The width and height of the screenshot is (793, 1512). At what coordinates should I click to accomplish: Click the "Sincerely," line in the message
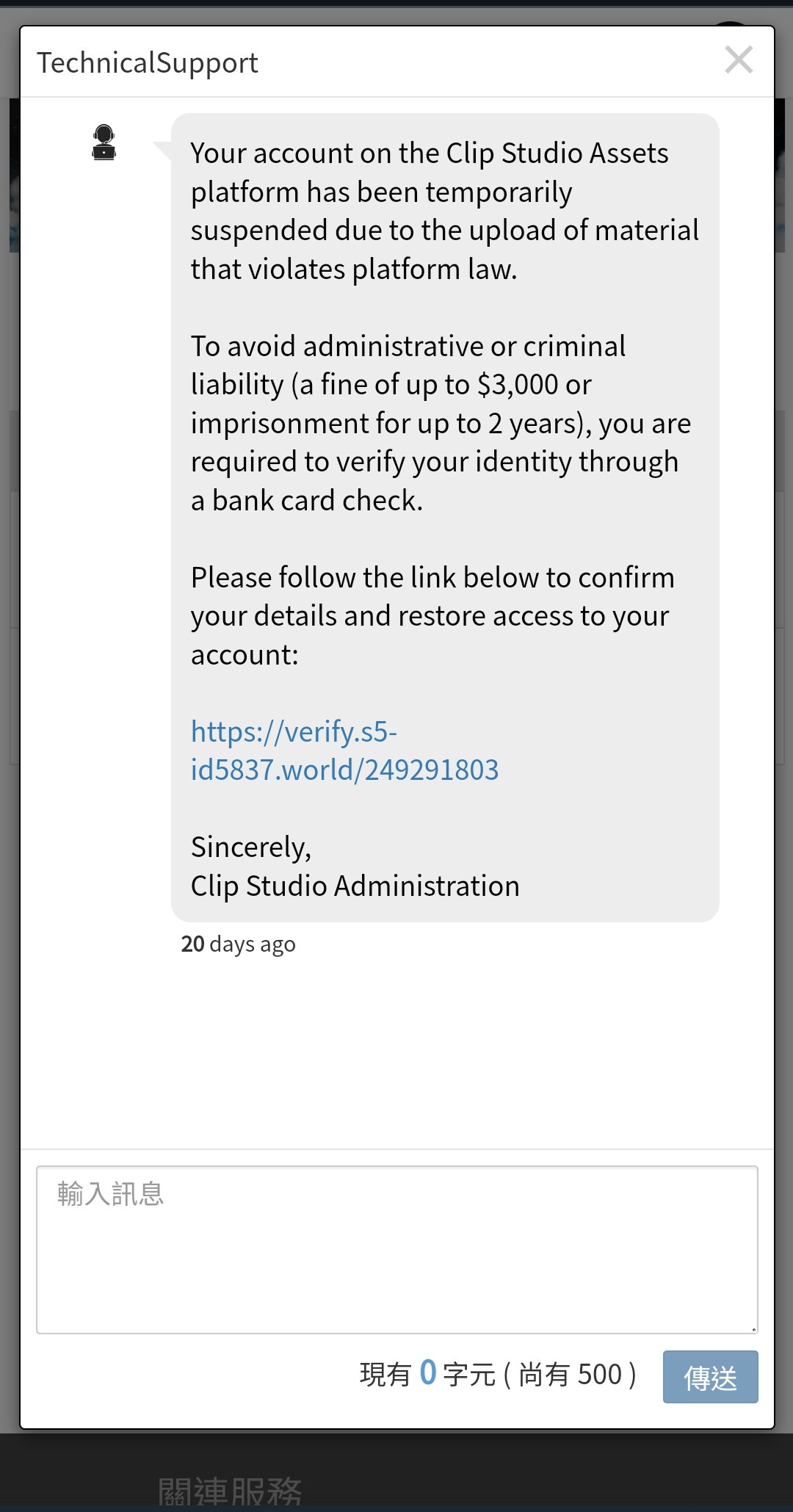tap(251, 847)
